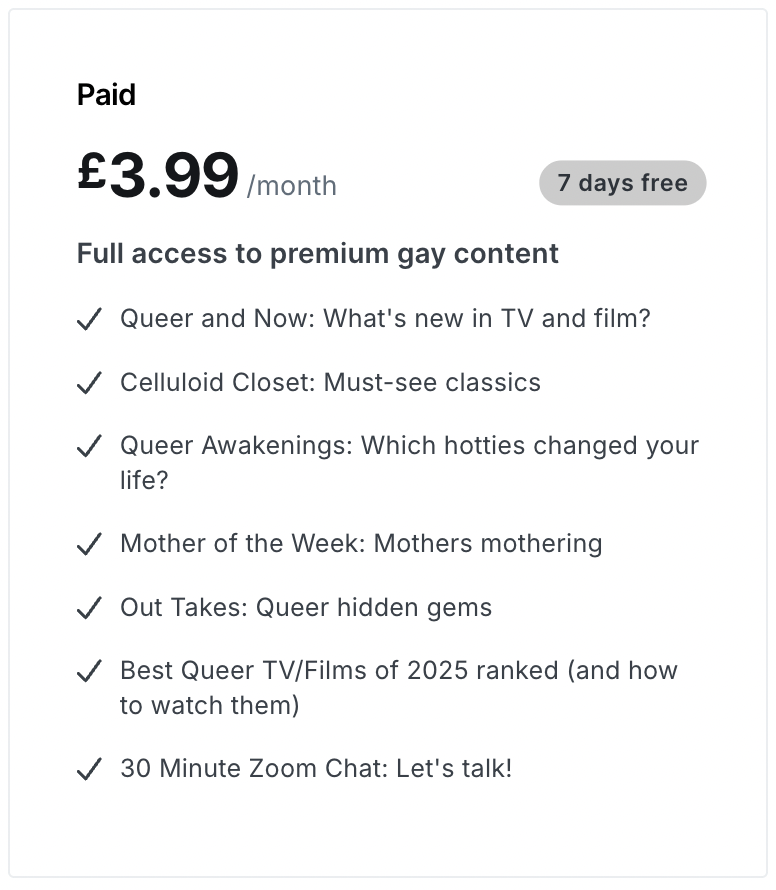Click checkmark beside Queer Awakenings item
This screenshot has height=890, width=776.
[x=90, y=447]
